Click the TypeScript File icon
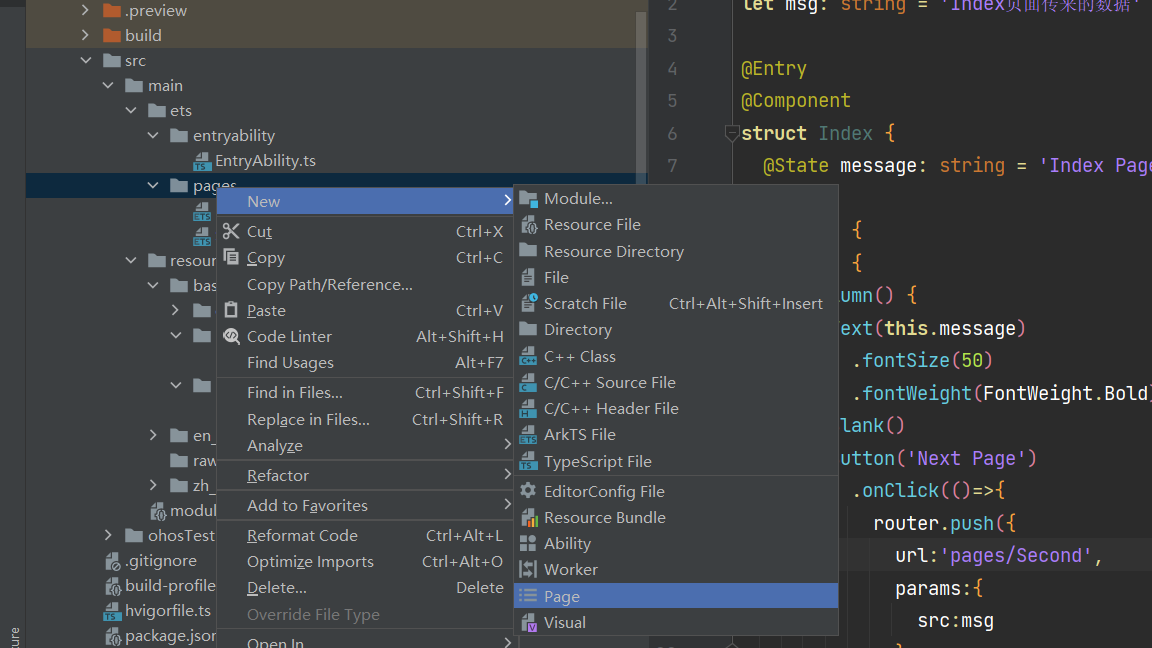1152x648 pixels. pyautogui.click(x=528, y=461)
